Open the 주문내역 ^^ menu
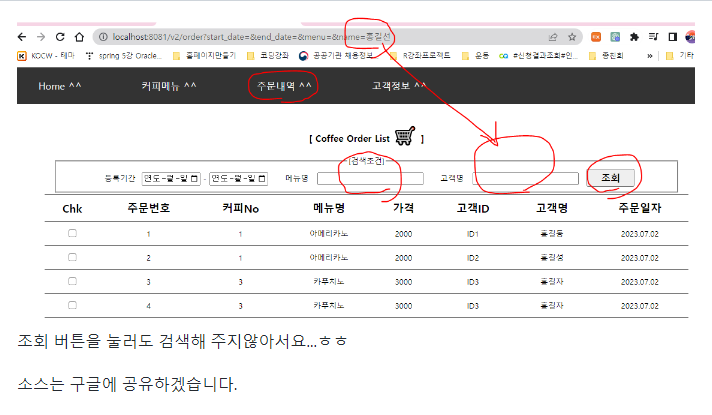 (x=284, y=86)
